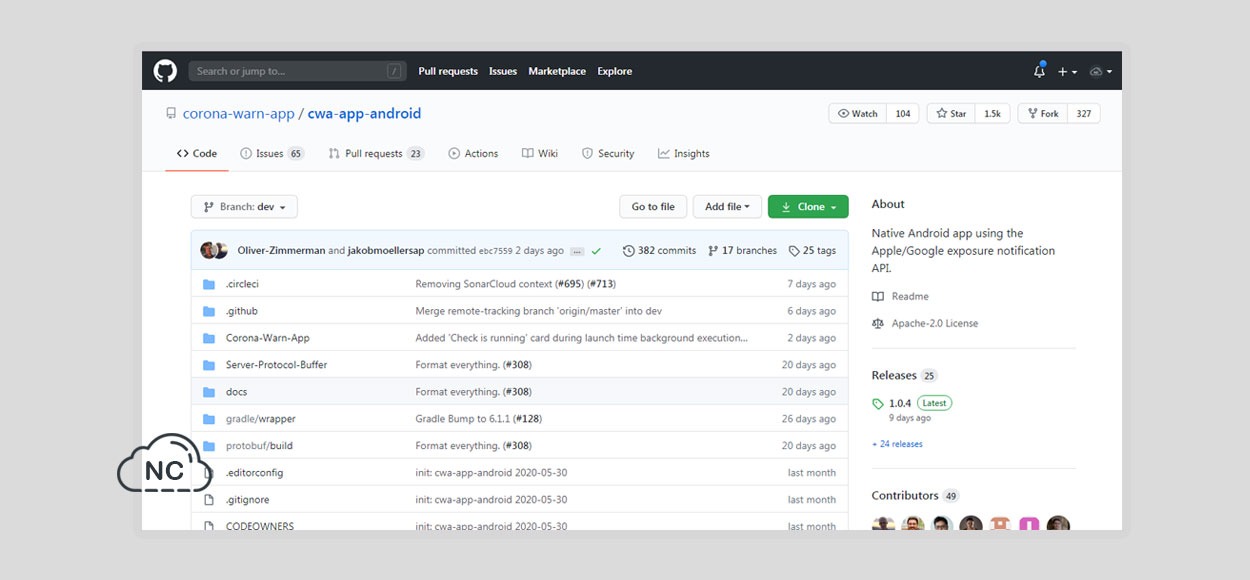Open the .circleci folder icon
The width and height of the screenshot is (1250, 580).
coord(209,284)
